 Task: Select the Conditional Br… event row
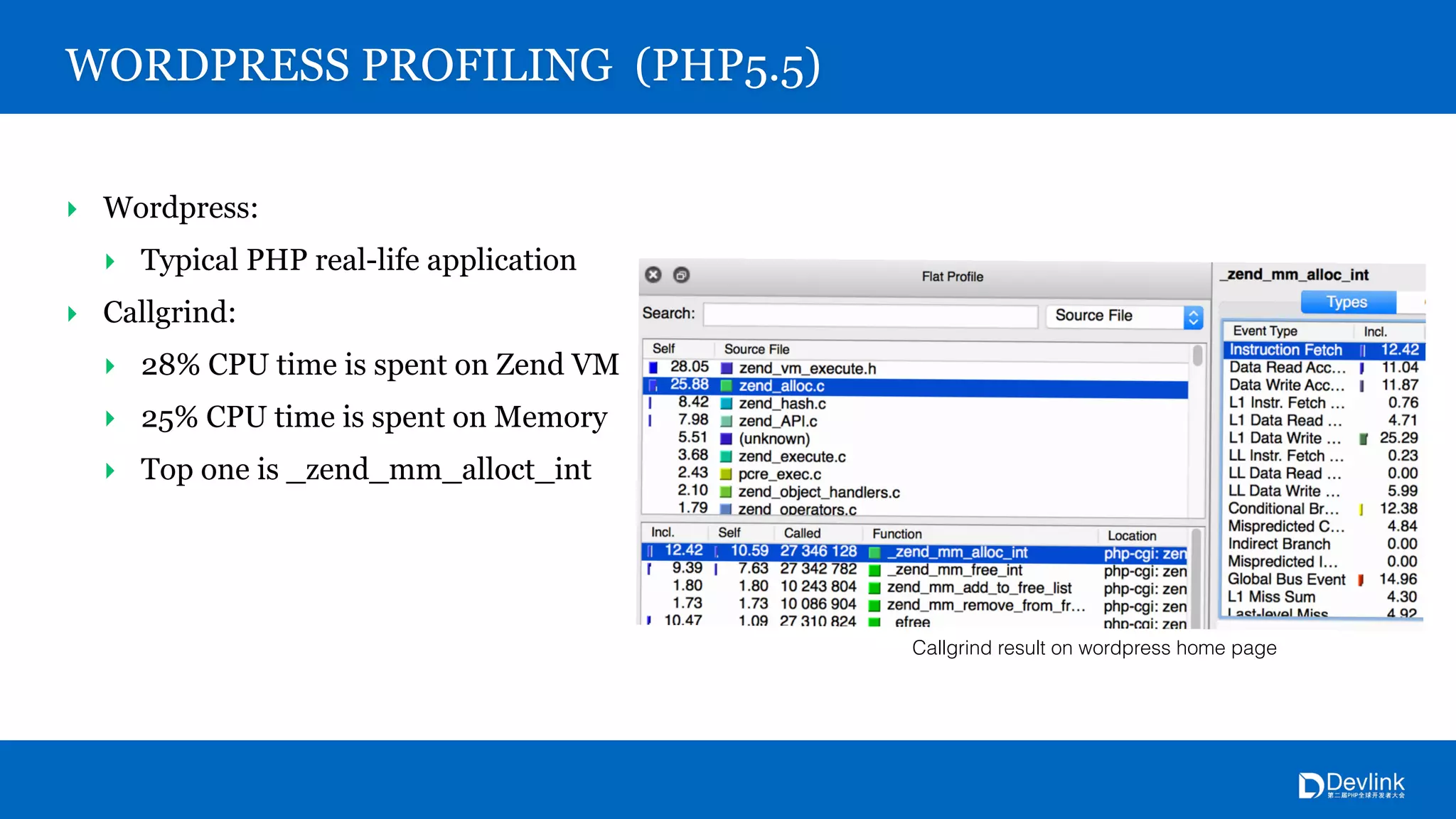(x=1324, y=508)
